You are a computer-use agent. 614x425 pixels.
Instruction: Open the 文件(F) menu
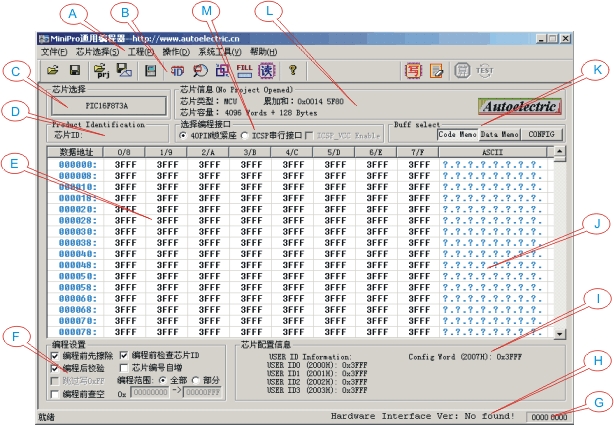54,52
